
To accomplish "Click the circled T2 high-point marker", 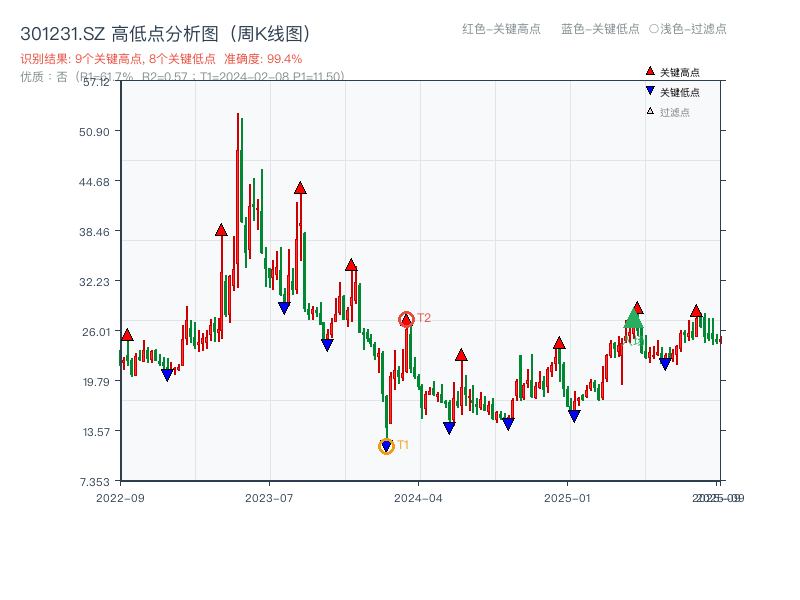I will pyautogui.click(x=407, y=317).
